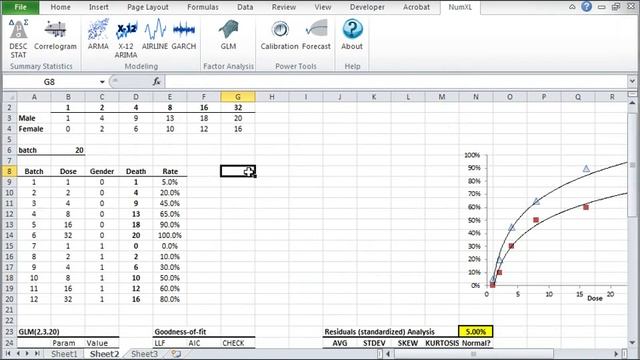Image resolution: width=640 pixels, height=360 pixels.
Task: Click the Name Box showing G8
Action: [x=49, y=82]
